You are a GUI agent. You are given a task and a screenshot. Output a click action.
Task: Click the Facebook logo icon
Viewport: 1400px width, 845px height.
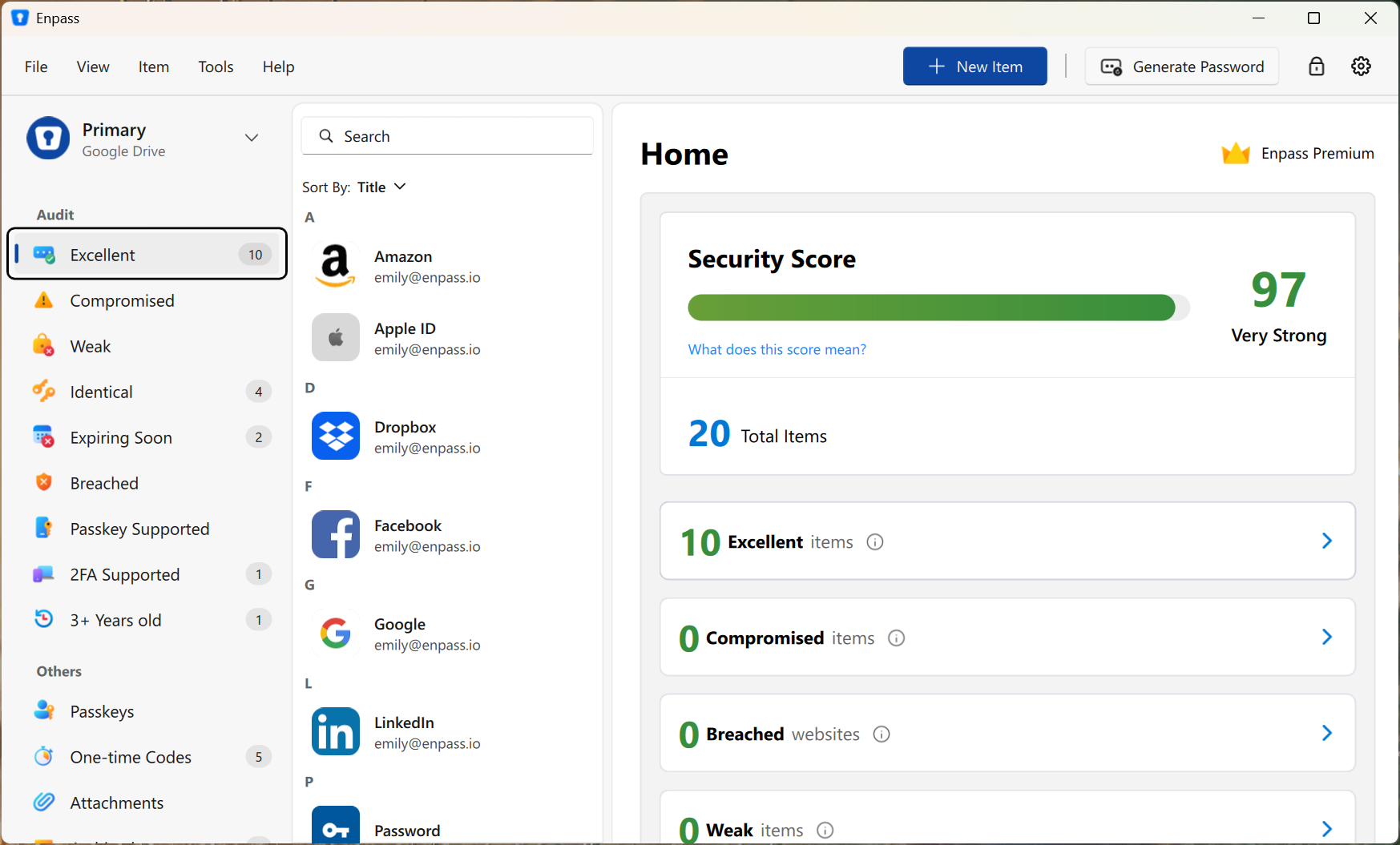coord(336,535)
